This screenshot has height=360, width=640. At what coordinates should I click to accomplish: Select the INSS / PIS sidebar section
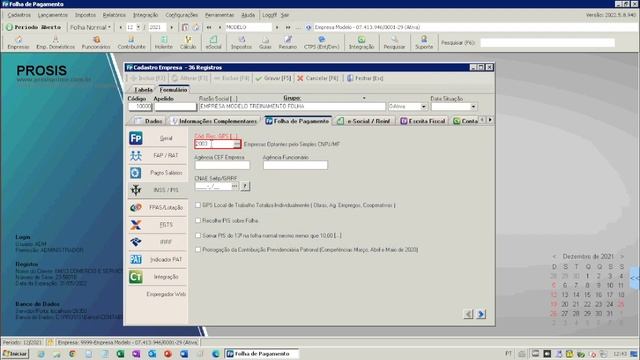pos(158,190)
